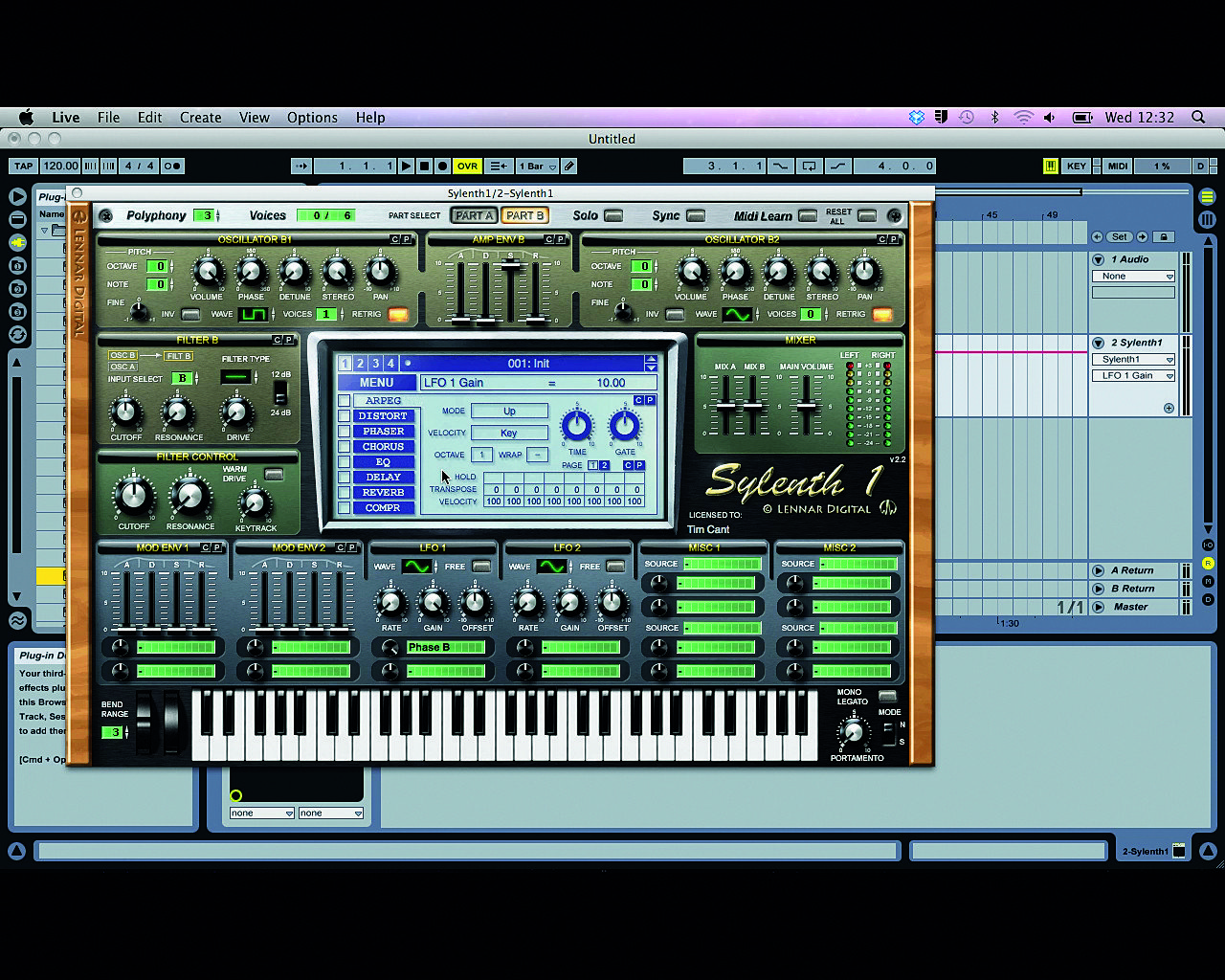Click the Back to Arrangement button
The width and height of the screenshot is (1225, 980).
[x=499, y=166]
